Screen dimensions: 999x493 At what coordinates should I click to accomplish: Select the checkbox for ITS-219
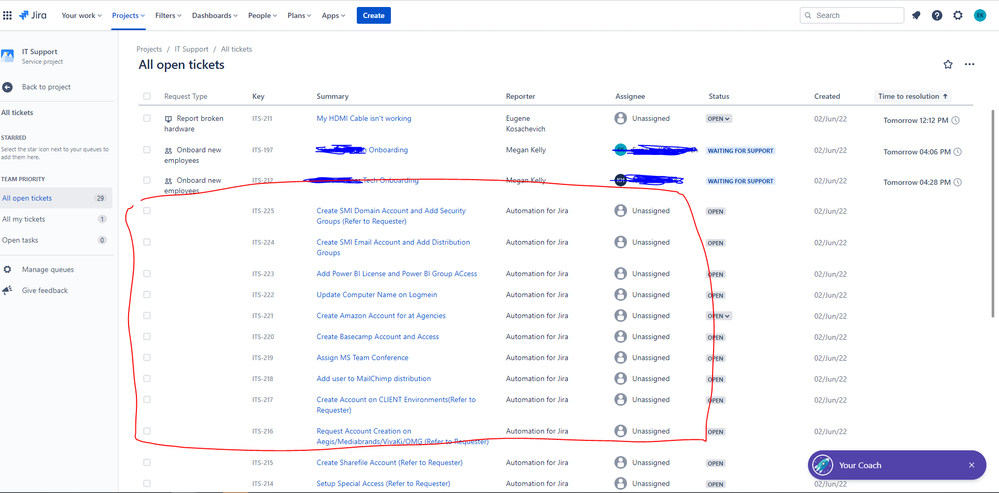[x=147, y=357]
